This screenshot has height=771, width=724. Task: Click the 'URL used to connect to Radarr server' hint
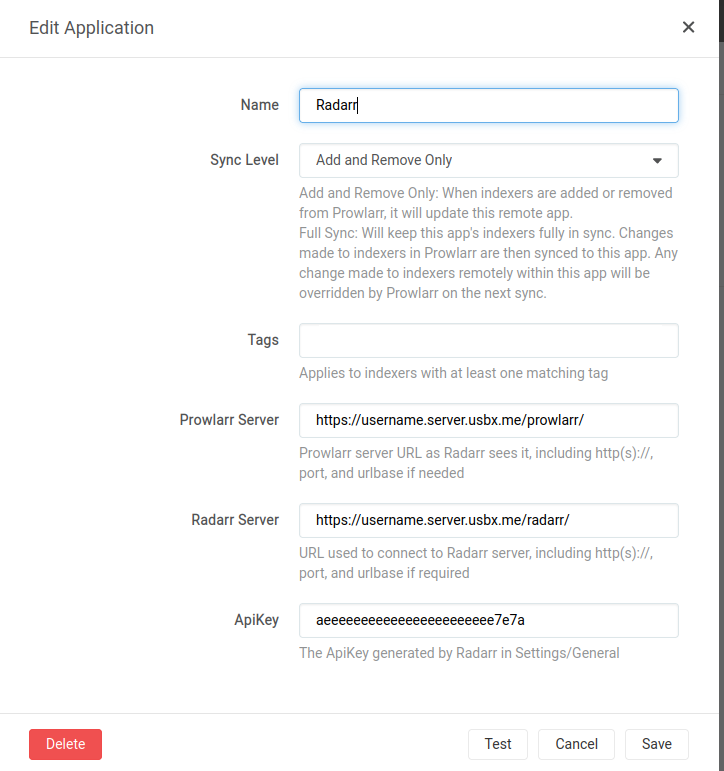tap(476, 563)
